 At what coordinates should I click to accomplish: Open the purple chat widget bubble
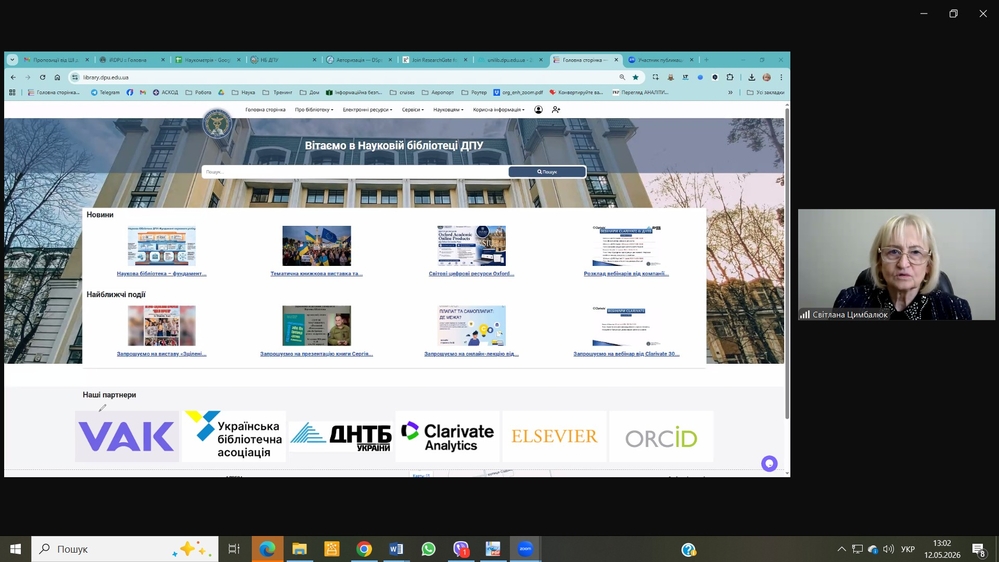point(769,463)
